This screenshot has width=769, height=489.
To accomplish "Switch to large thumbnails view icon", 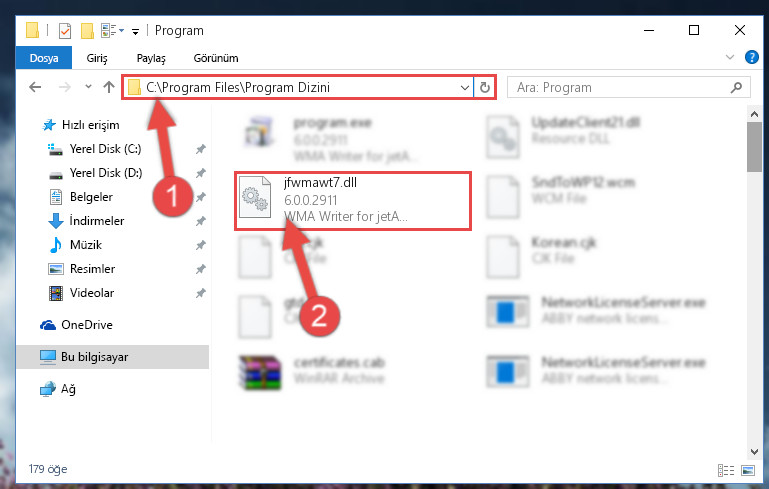I will (x=748, y=470).
